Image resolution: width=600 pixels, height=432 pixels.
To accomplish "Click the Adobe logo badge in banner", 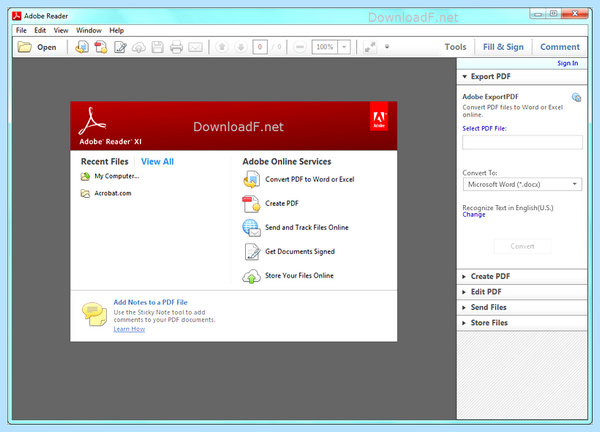I will (x=379, y=116).
